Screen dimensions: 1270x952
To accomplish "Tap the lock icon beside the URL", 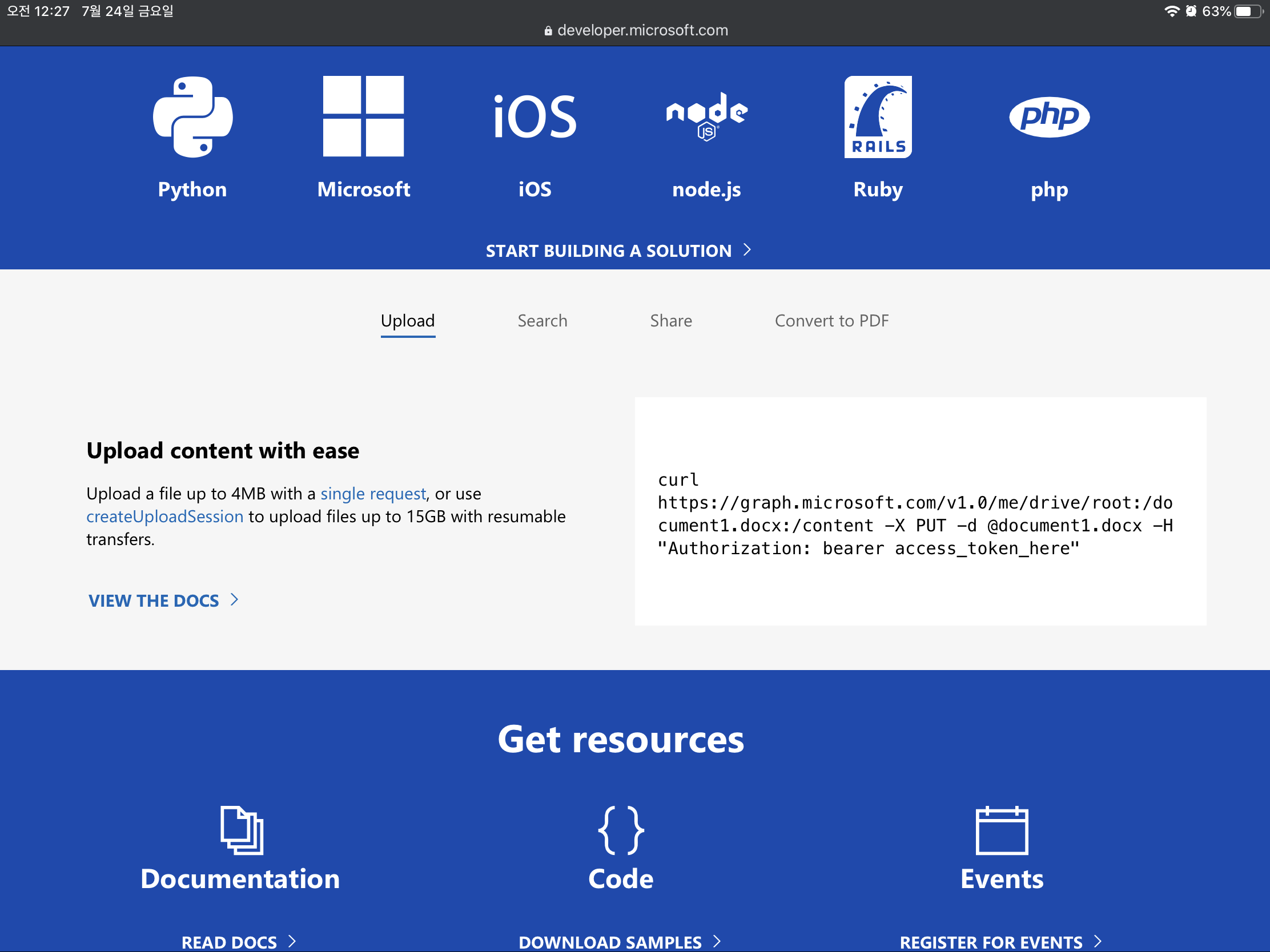I will (x=548, y=30).
